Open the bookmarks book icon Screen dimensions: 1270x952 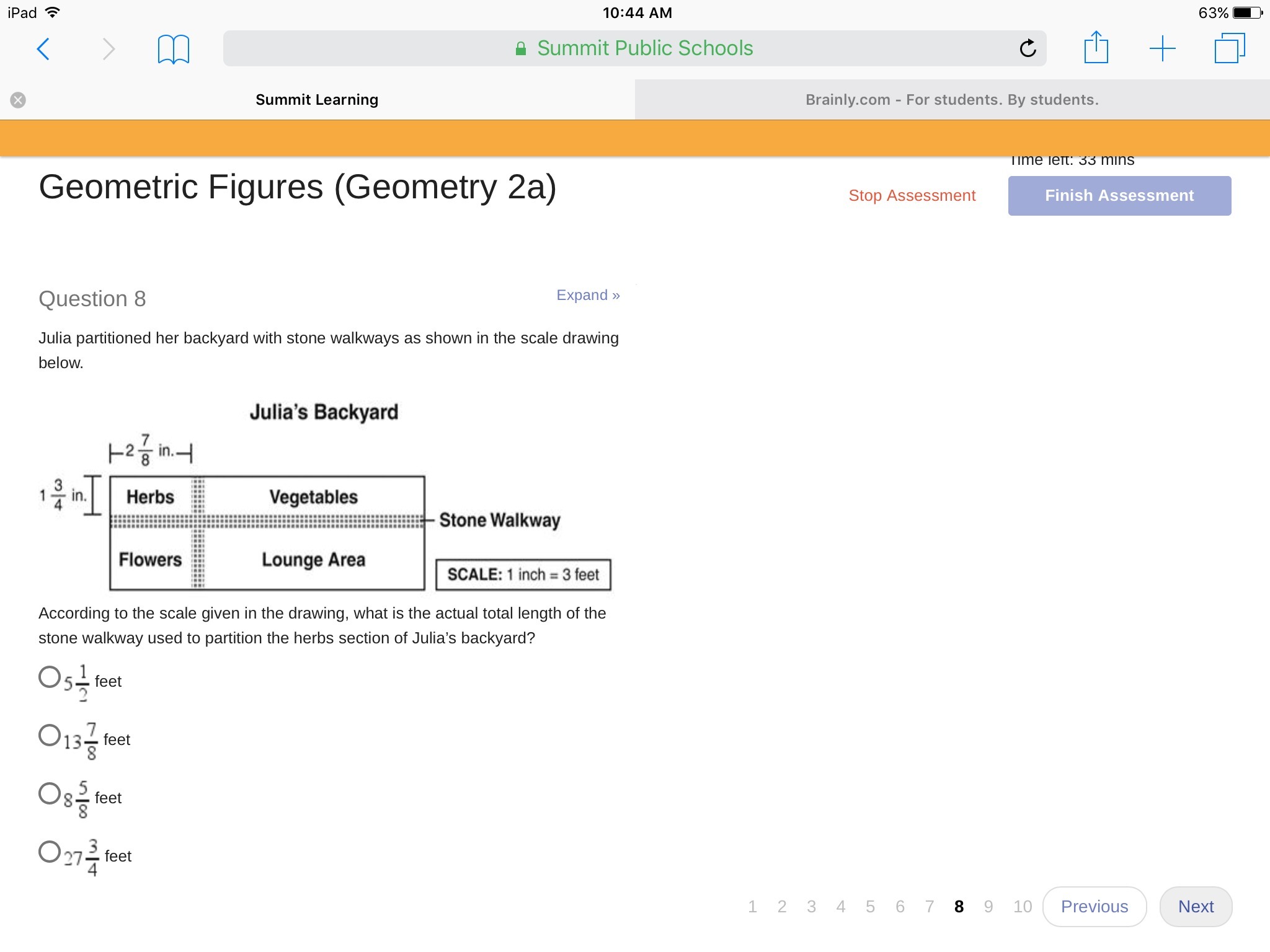tap(173, 49)
